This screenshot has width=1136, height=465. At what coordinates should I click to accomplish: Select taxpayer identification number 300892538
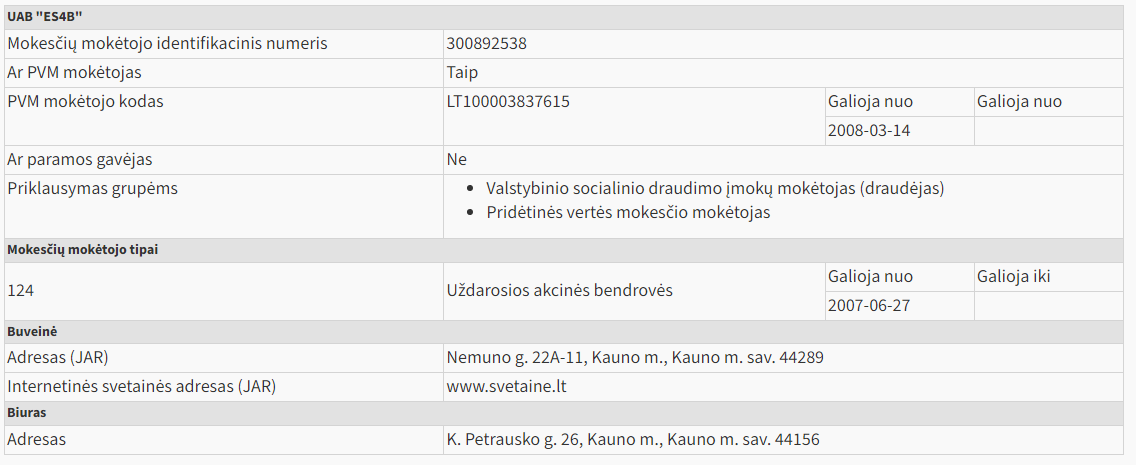point(487,44)
